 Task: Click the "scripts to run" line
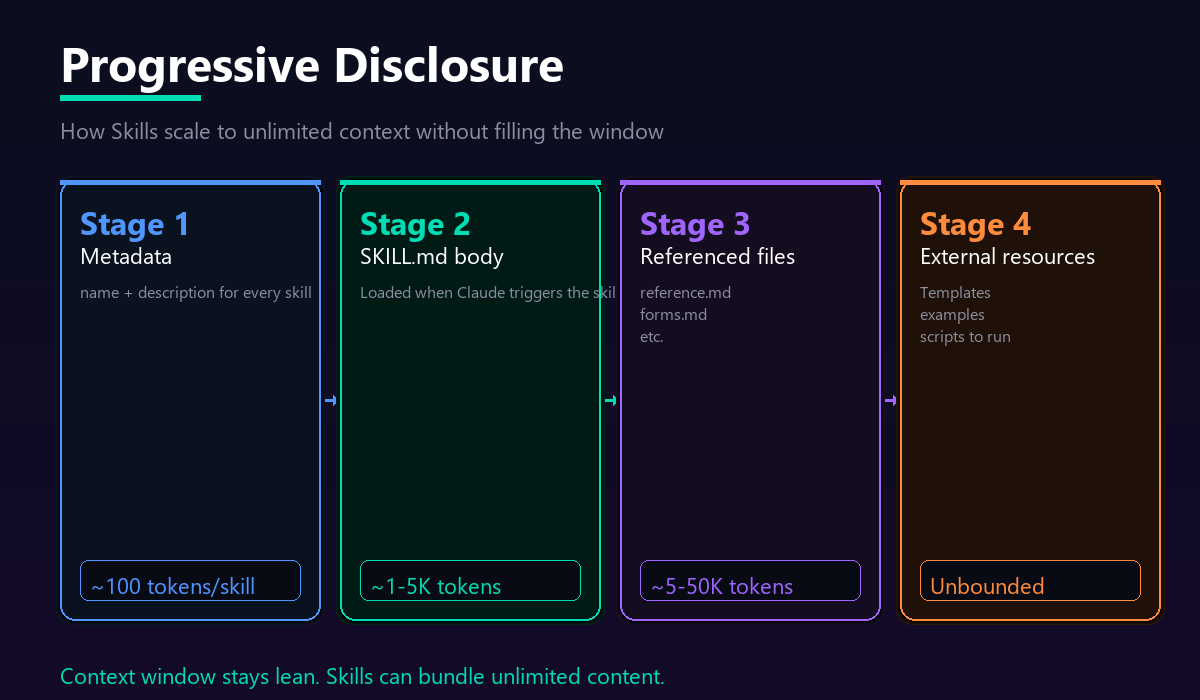click(x=966, y=337)
